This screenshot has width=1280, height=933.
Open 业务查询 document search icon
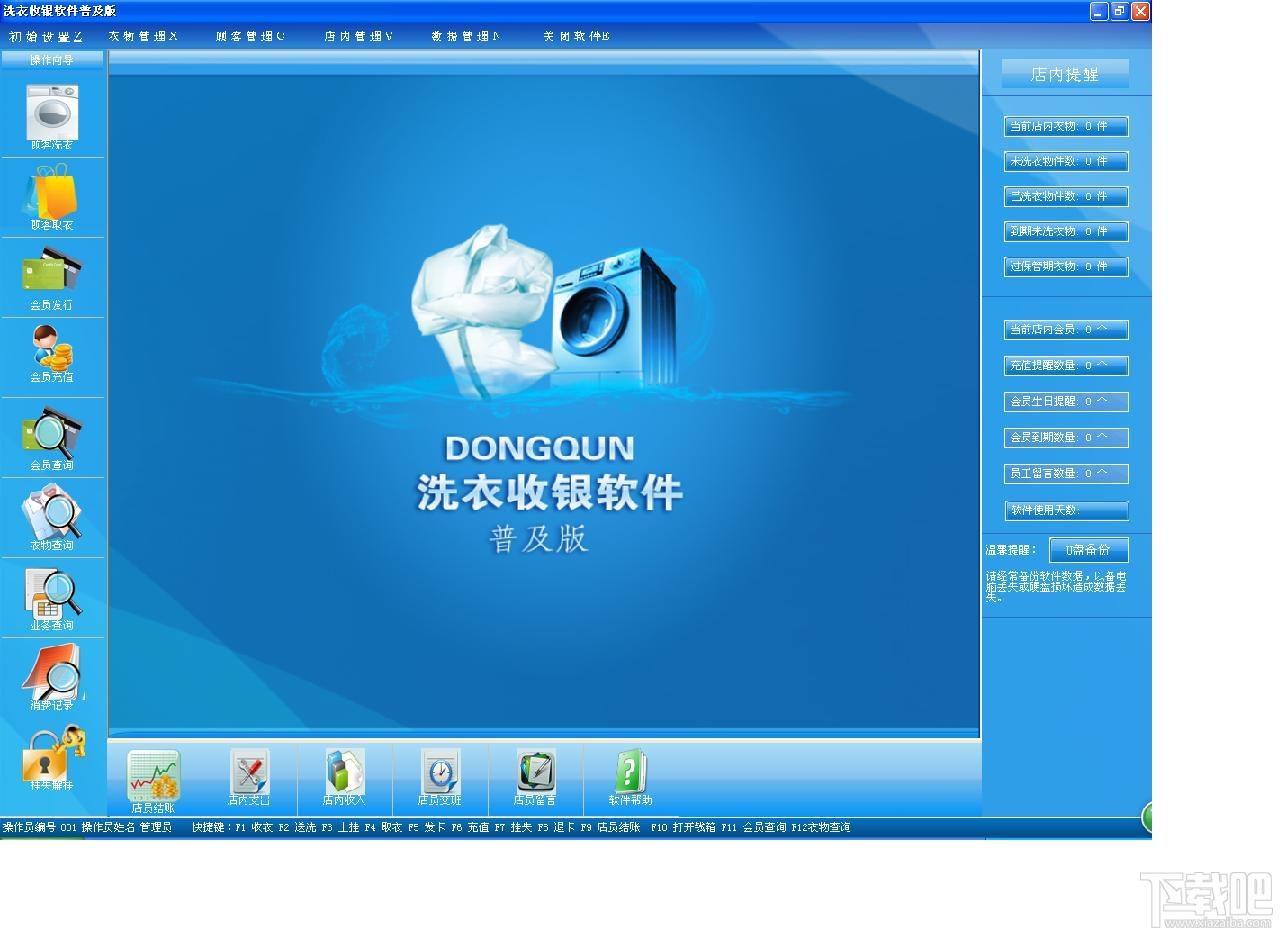point(52,592)
